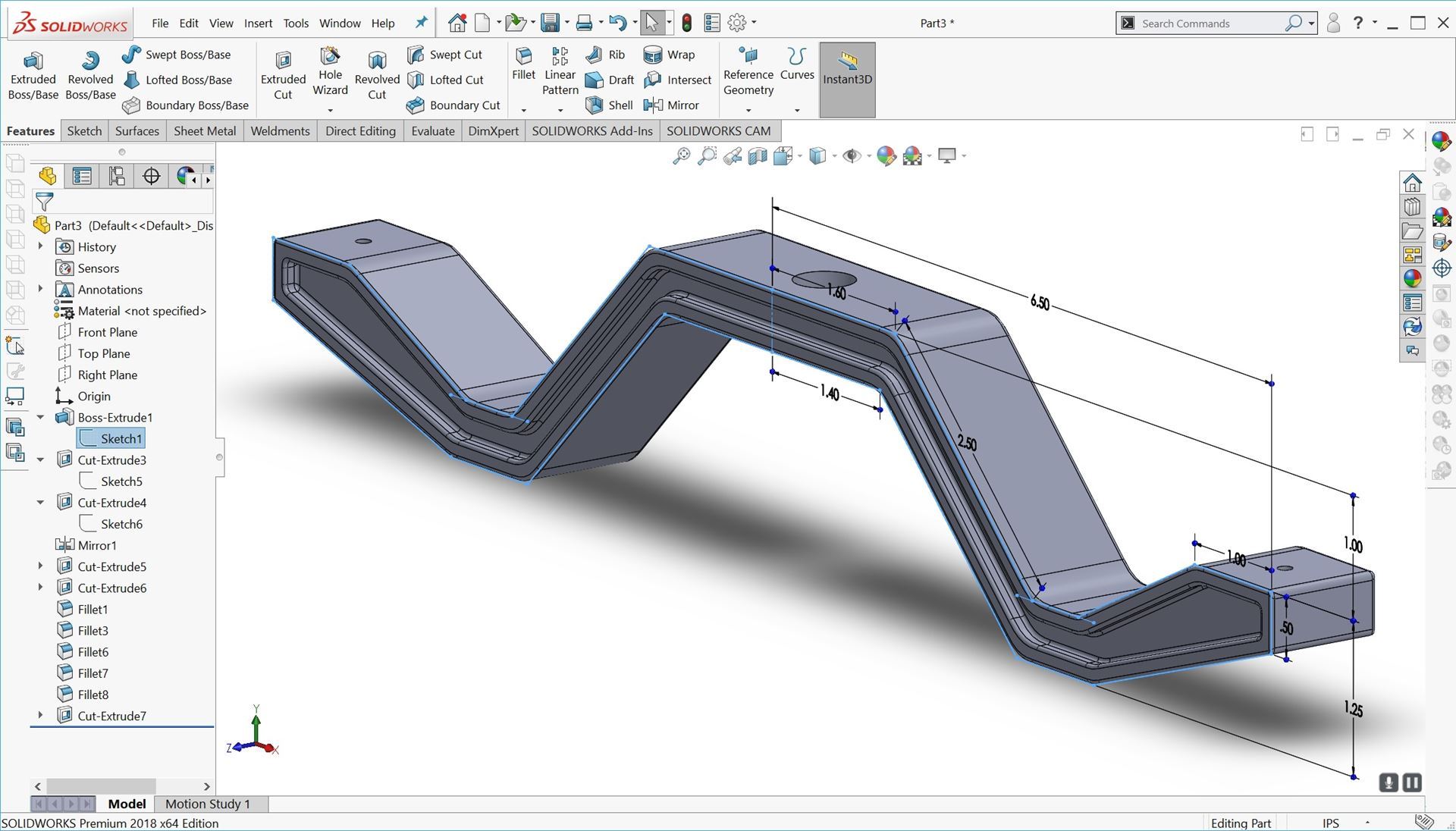Click Zoom to Fit in the view toolbar
Viewport: 1456px width, 831px height.
[680, 155]
